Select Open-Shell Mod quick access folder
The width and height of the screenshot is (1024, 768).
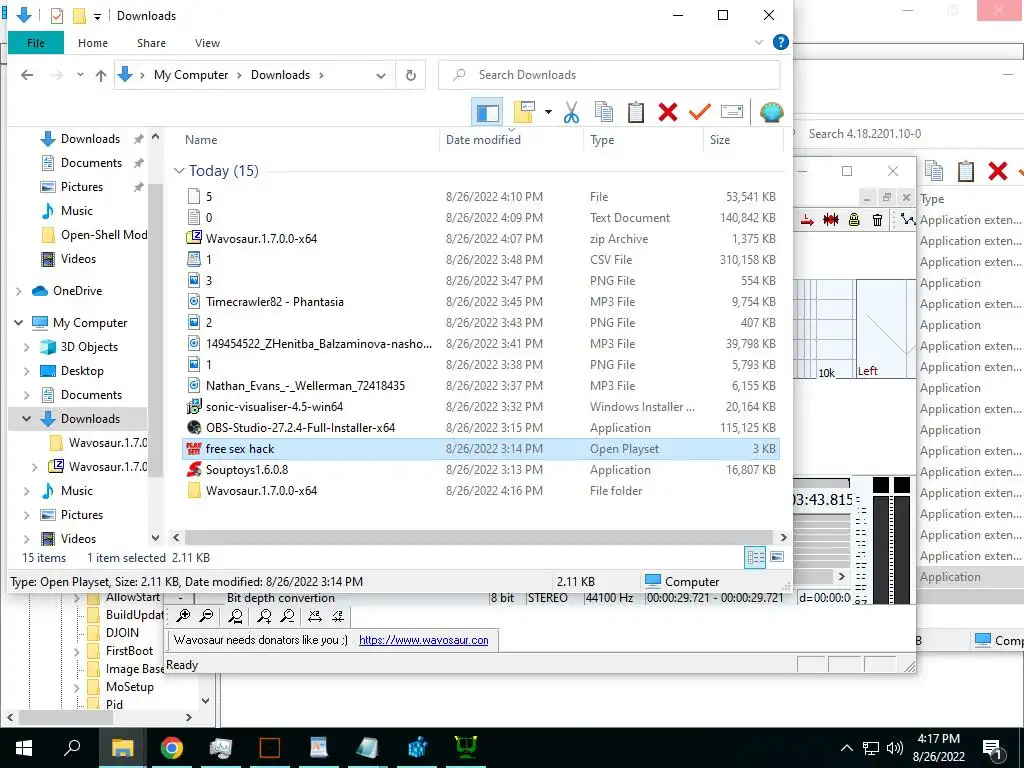tap(94, 235)
